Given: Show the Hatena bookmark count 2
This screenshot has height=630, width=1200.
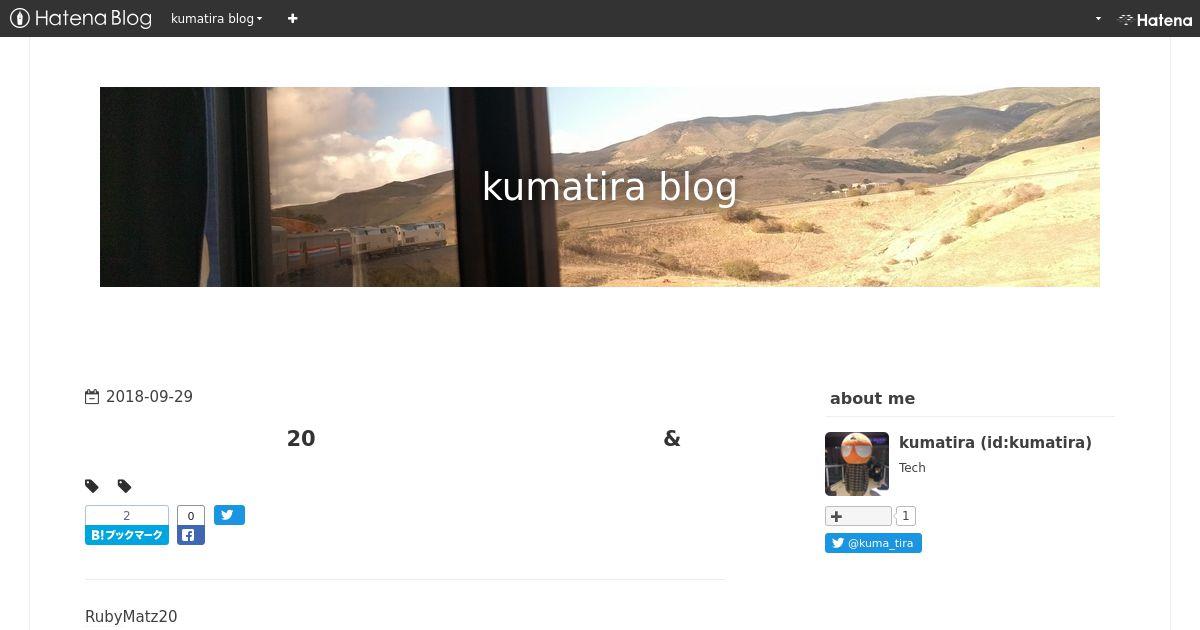Looking at the screenshot, I should coord(127,516).
